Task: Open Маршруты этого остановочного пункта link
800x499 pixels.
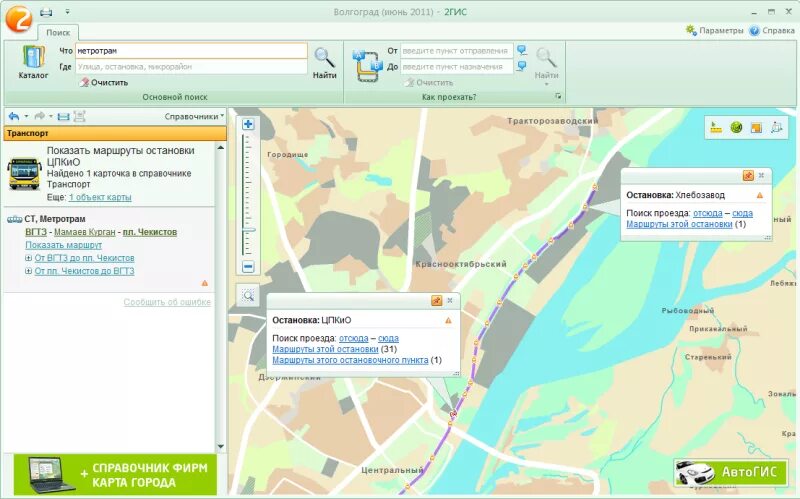Action: (x=350, y=360)
